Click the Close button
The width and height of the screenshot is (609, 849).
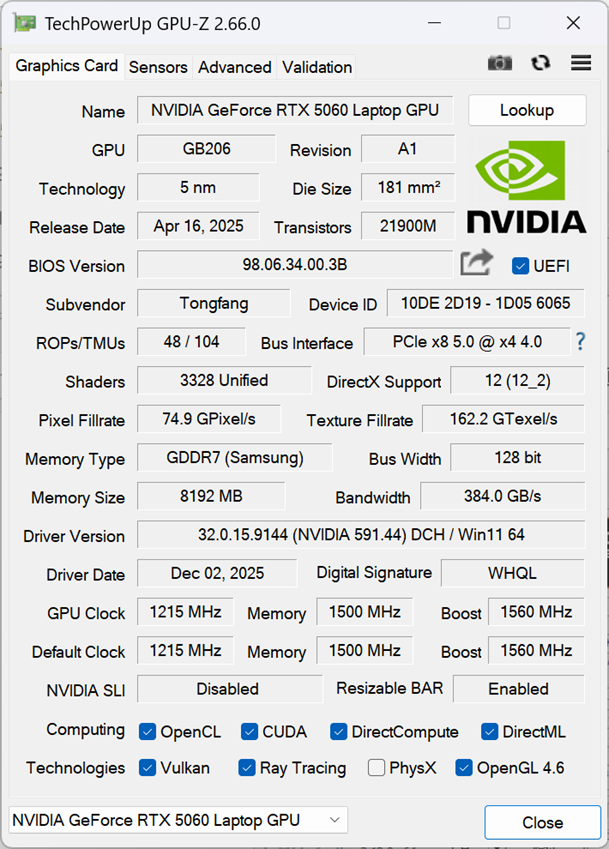542,822
